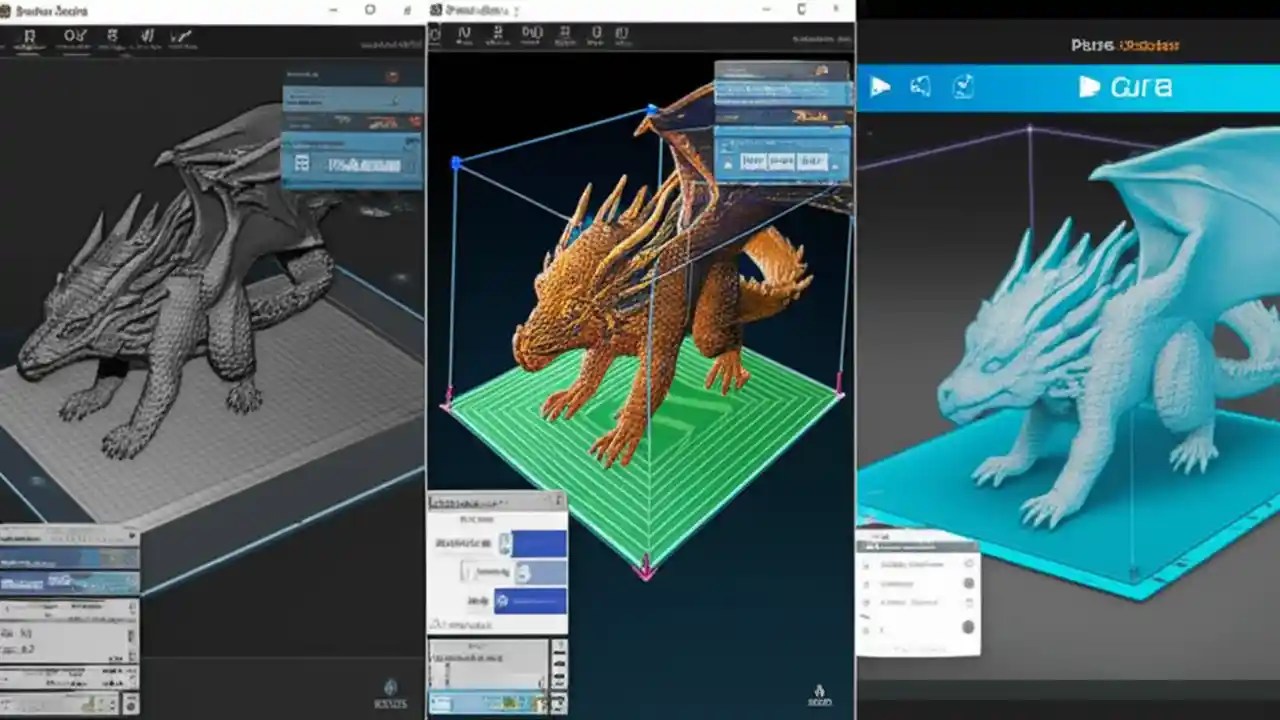Toggle the top switch in the right settings panel

pyautogui.click(x=969, y=564)
